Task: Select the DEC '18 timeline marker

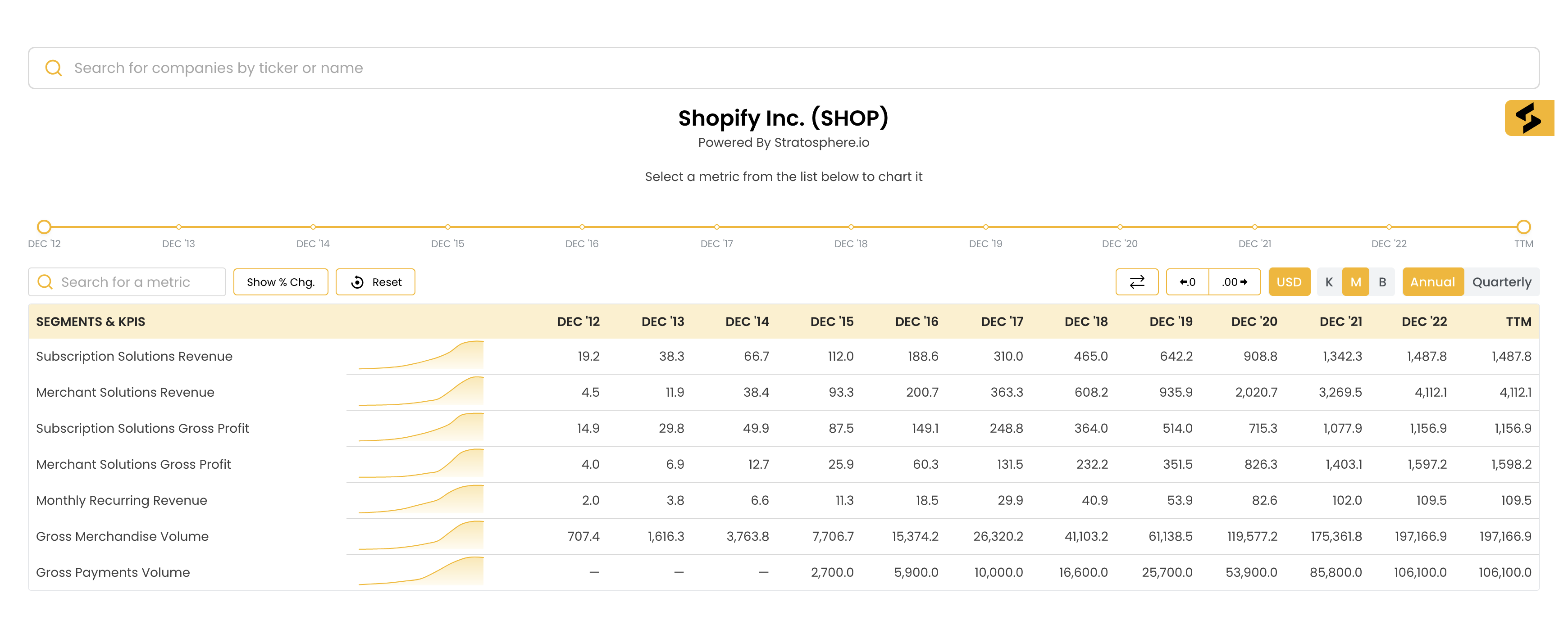Action: [850, 227]
